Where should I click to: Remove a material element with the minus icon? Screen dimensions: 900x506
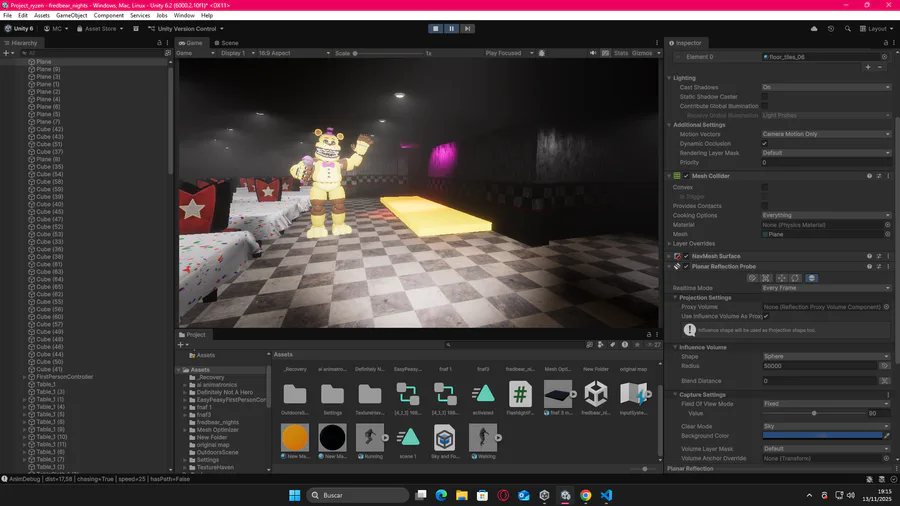[879, 67]
